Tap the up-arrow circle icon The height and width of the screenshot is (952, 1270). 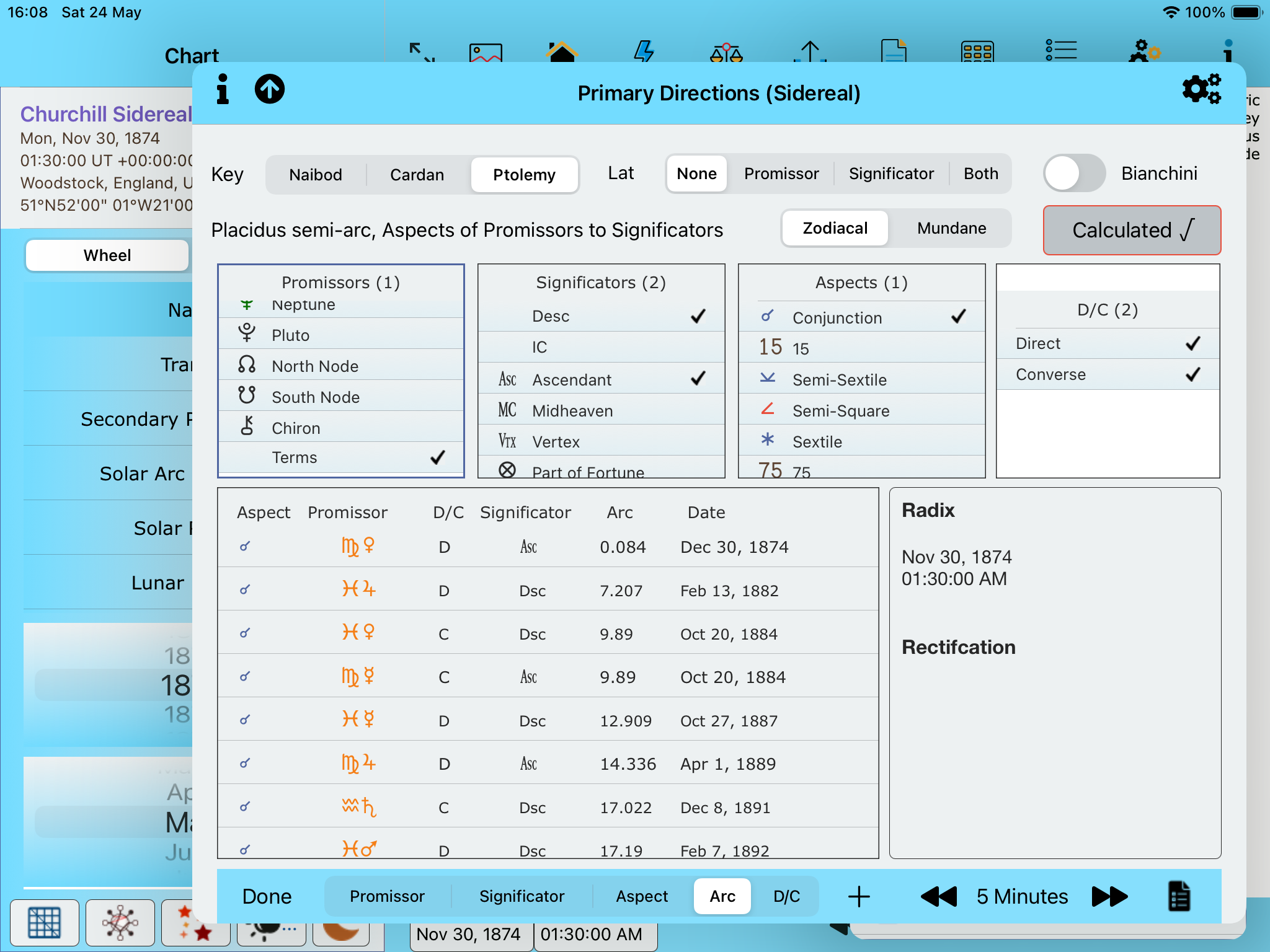tap(270, 90)
